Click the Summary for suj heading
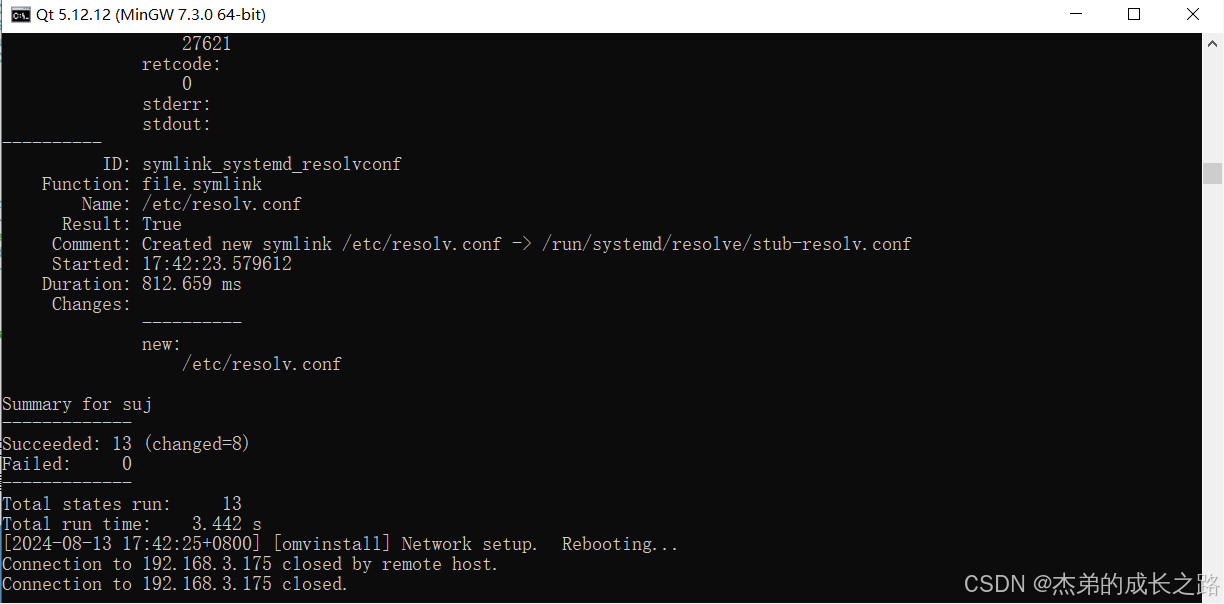Image resolution: width=1224 pixels, height=604 pixels. [77, 404]
